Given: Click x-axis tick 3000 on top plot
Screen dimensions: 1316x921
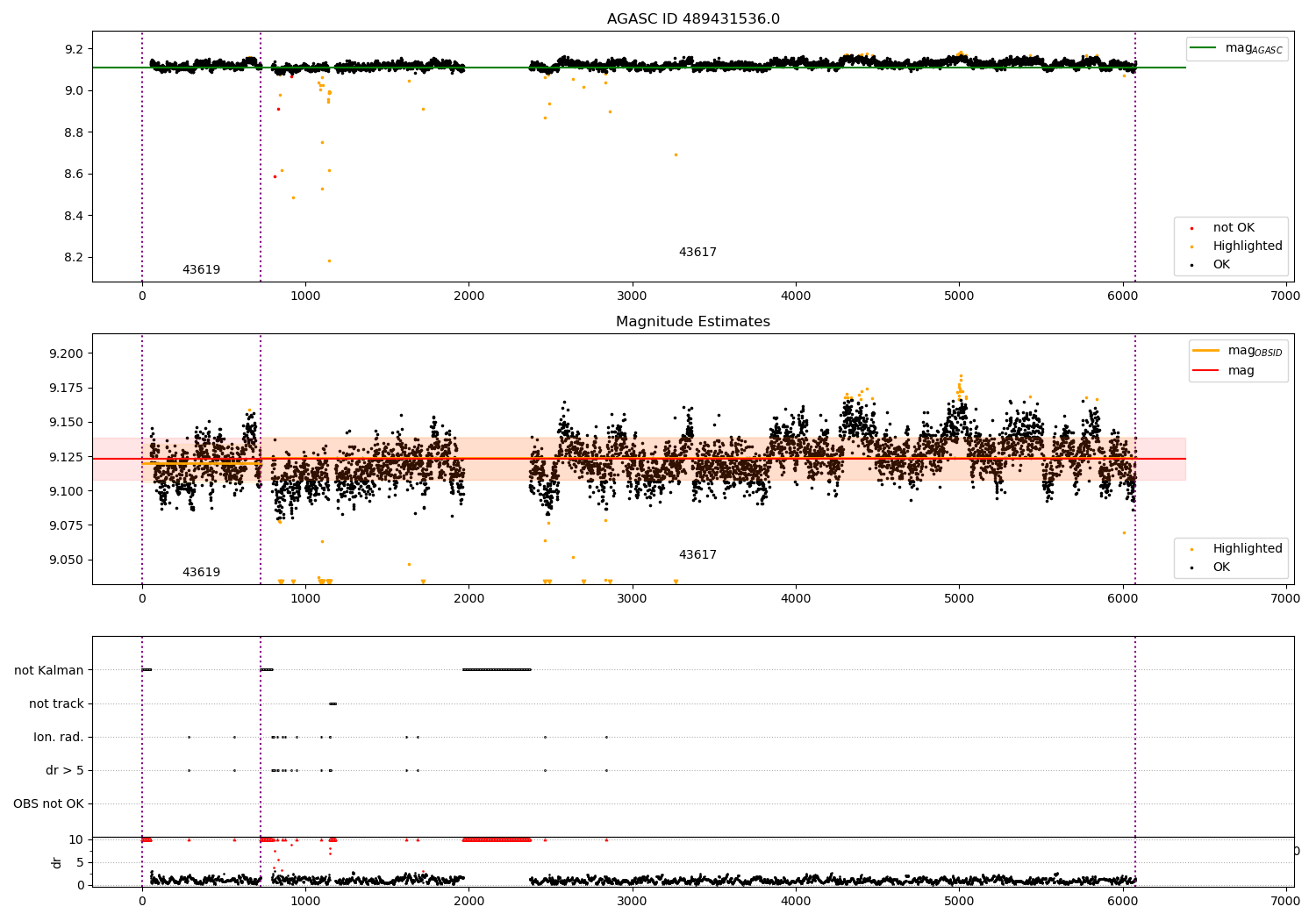Looking at the screenshot, I should (x=633, y=296).
